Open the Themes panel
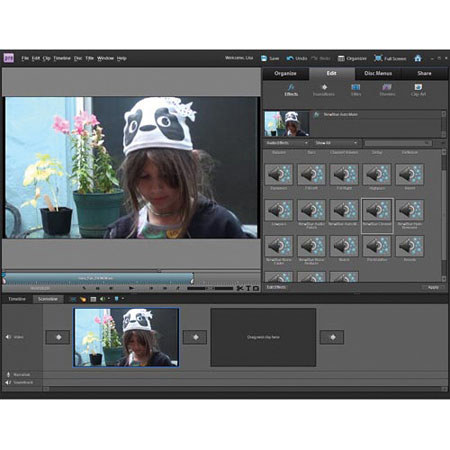The image size is (450, 450). point(387,90)
